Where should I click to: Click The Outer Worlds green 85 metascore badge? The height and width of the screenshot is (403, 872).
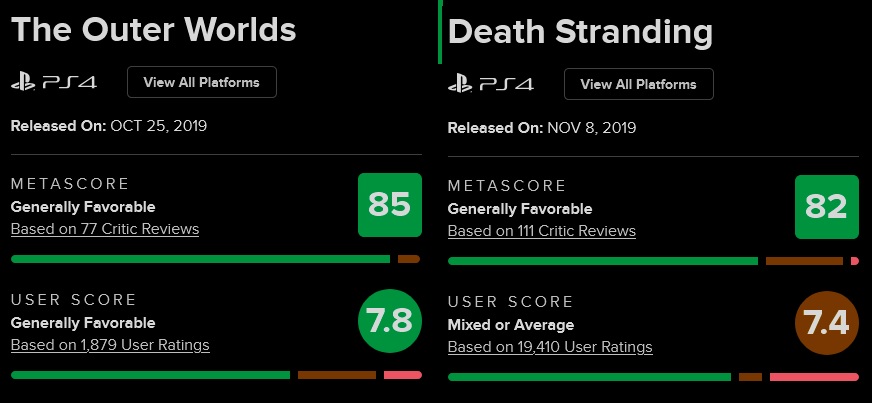tap(390, 205)
